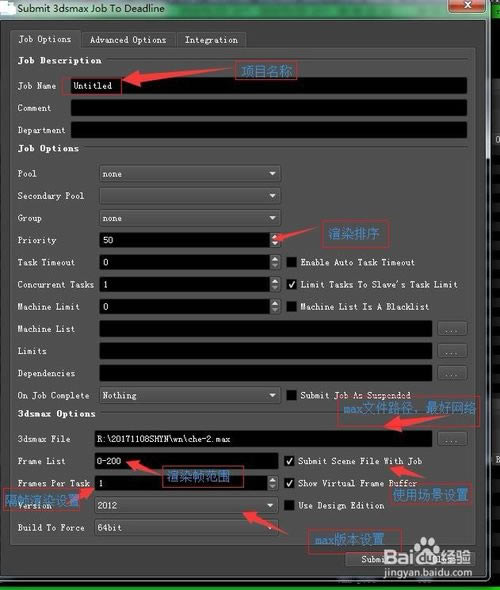Click the Dependencies text field
Image resolution: width=500 pixels, height=590 pixels.
266,373
